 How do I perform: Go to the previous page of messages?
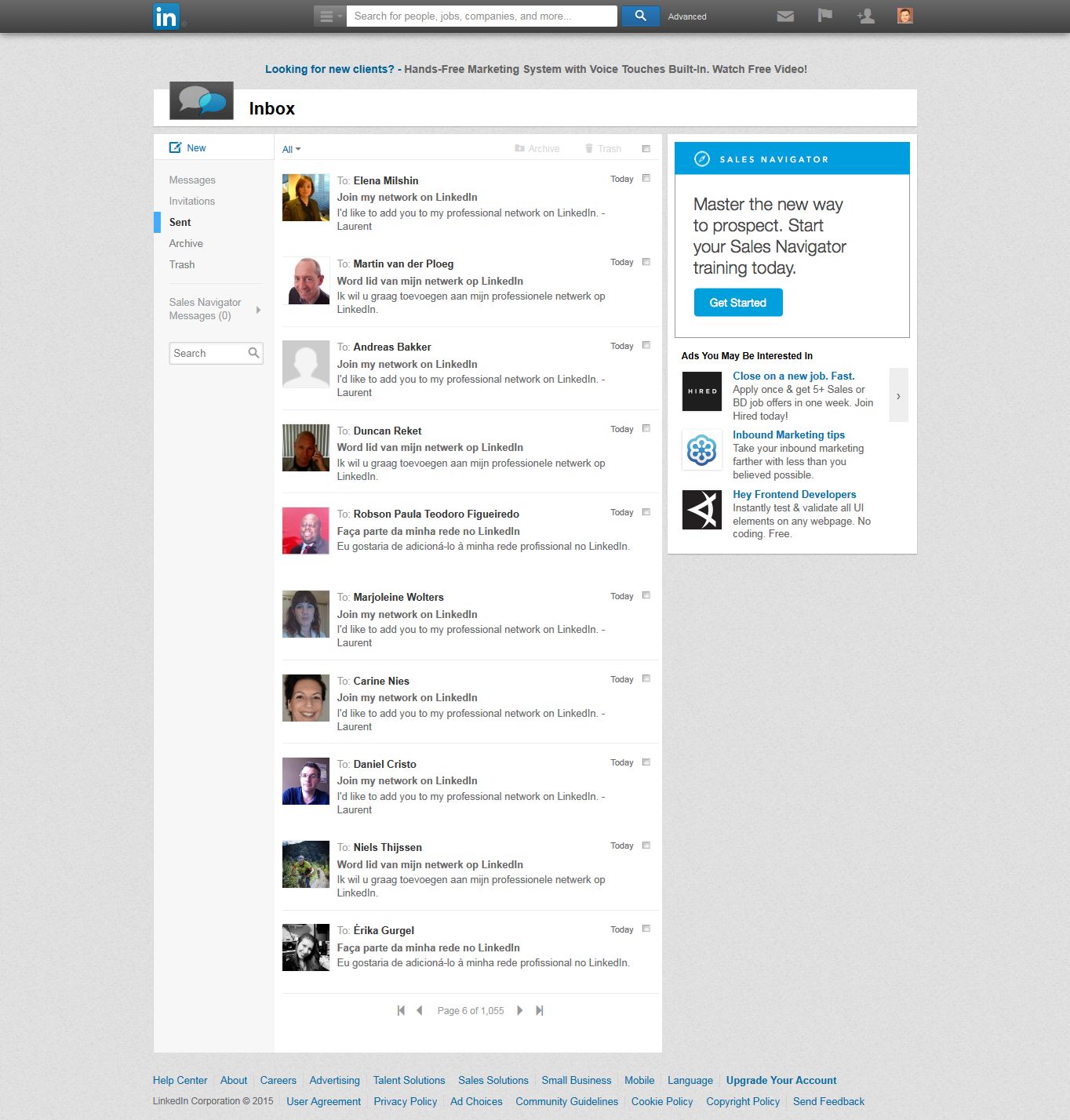tap(420, 1011)
